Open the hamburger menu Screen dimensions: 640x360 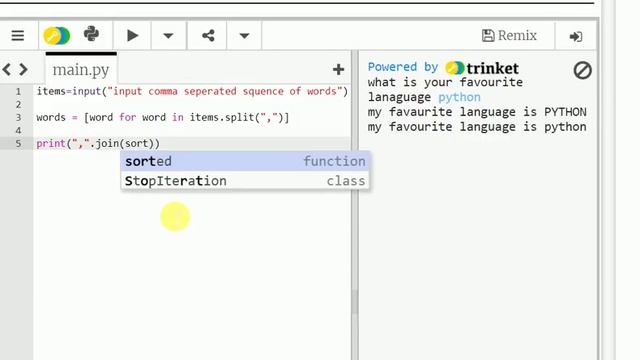[x=18, y=36]
